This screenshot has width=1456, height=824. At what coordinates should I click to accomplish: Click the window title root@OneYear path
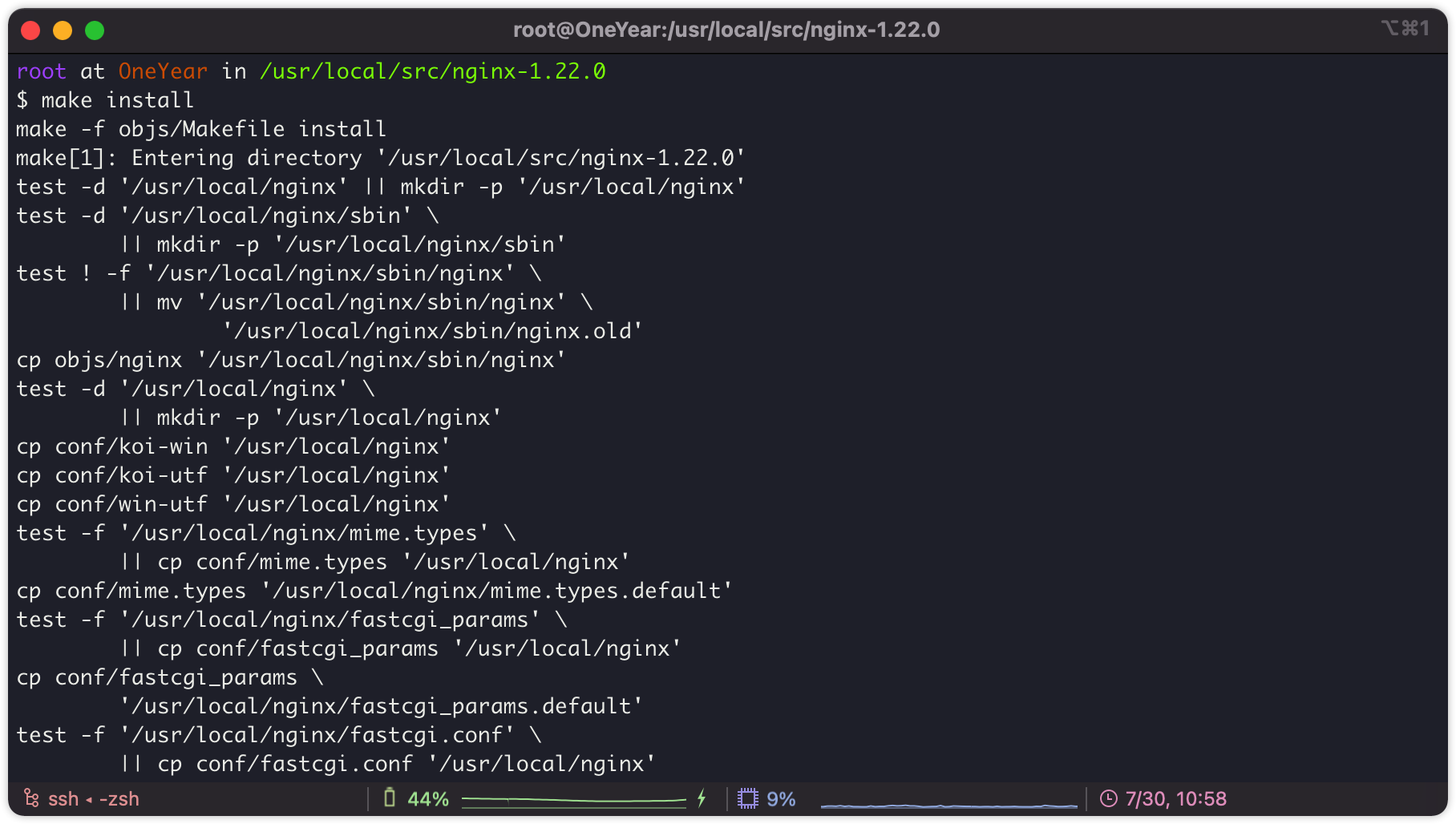[726, 30]
